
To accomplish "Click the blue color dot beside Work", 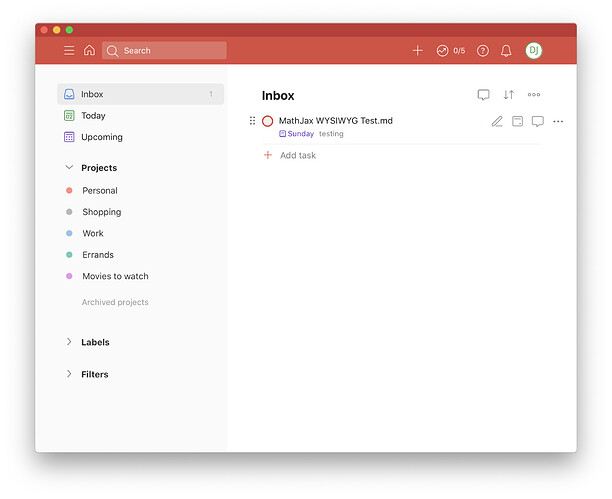I will (x=69, y=233).
